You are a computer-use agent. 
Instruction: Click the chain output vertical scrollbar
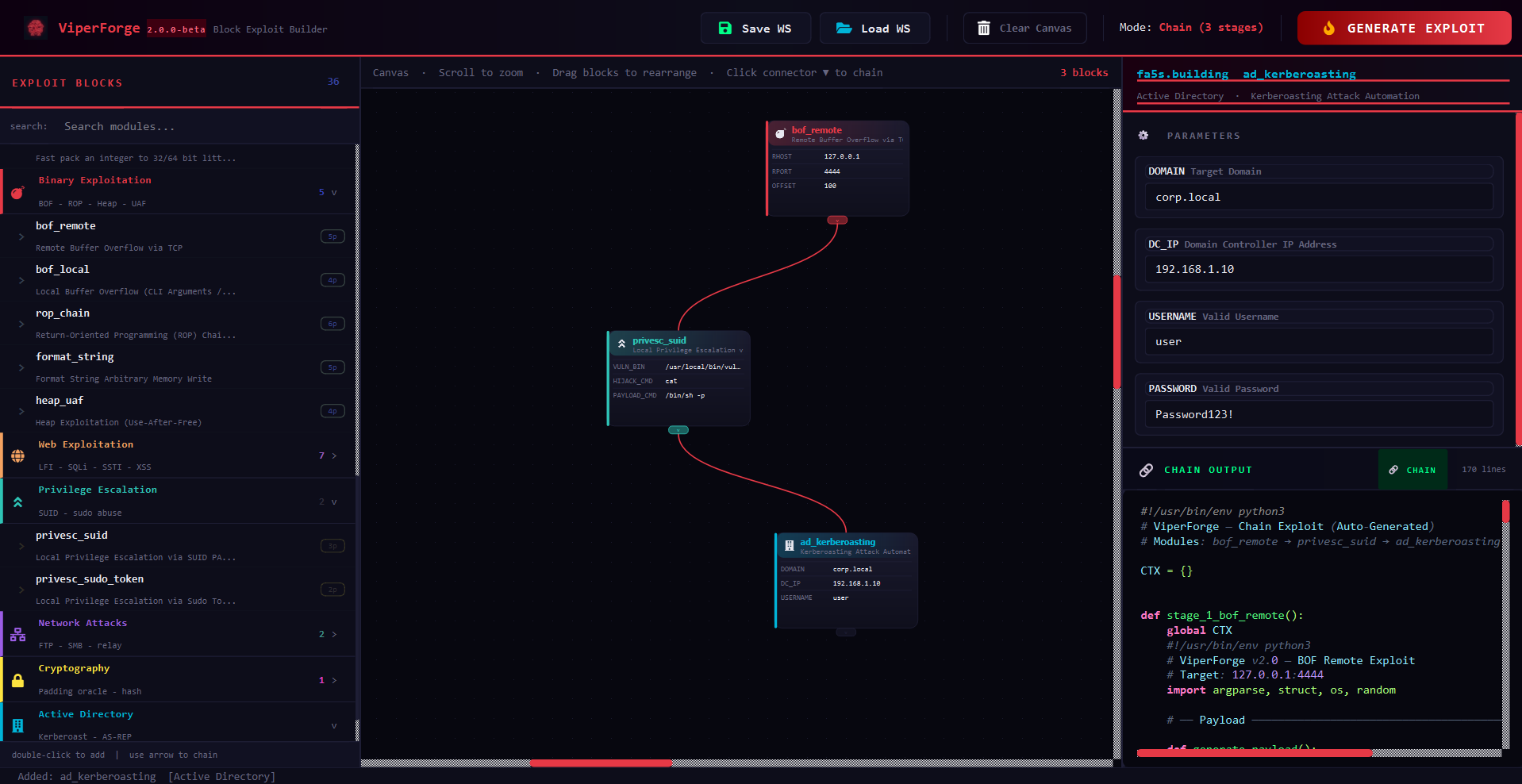coord(1505,511)
